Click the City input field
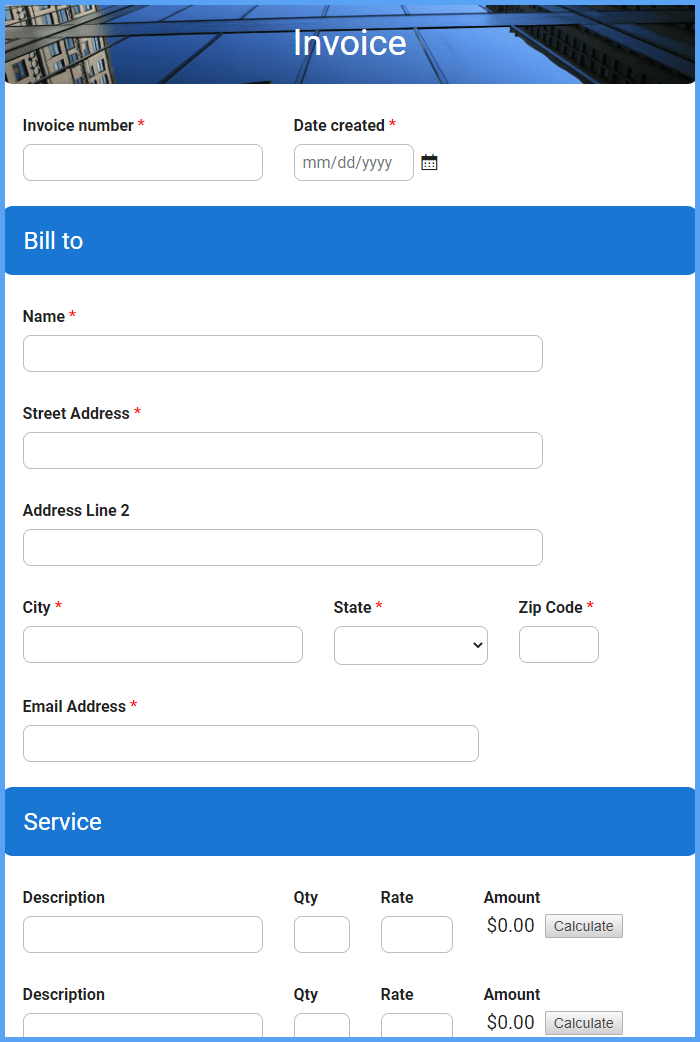700x1042 pixels. tap(163, 645)
